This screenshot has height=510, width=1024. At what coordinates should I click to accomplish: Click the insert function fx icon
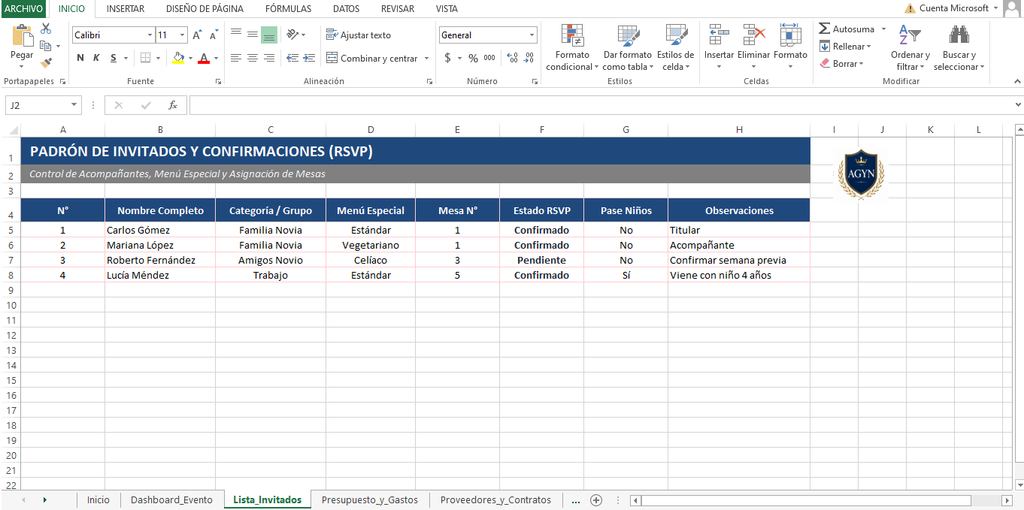point(172,105)
